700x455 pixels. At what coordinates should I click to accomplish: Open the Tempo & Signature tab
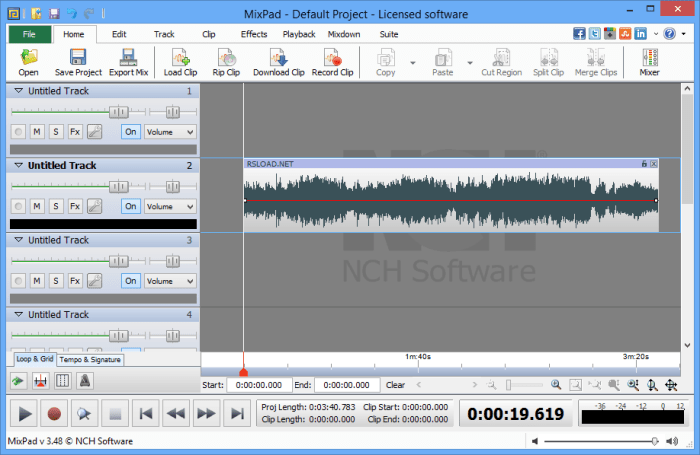pos(90,359)
